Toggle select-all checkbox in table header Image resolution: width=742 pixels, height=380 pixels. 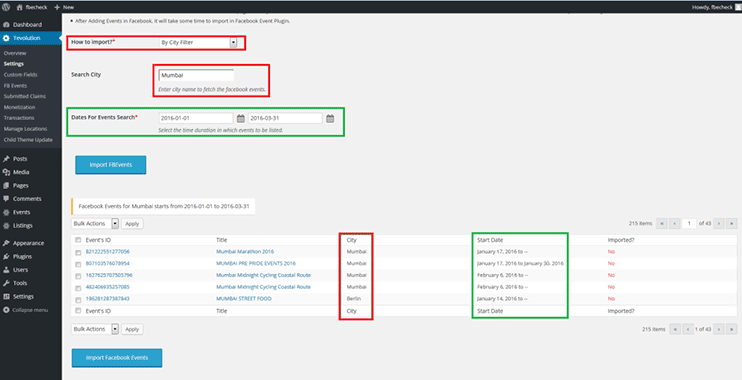point(78,240)
